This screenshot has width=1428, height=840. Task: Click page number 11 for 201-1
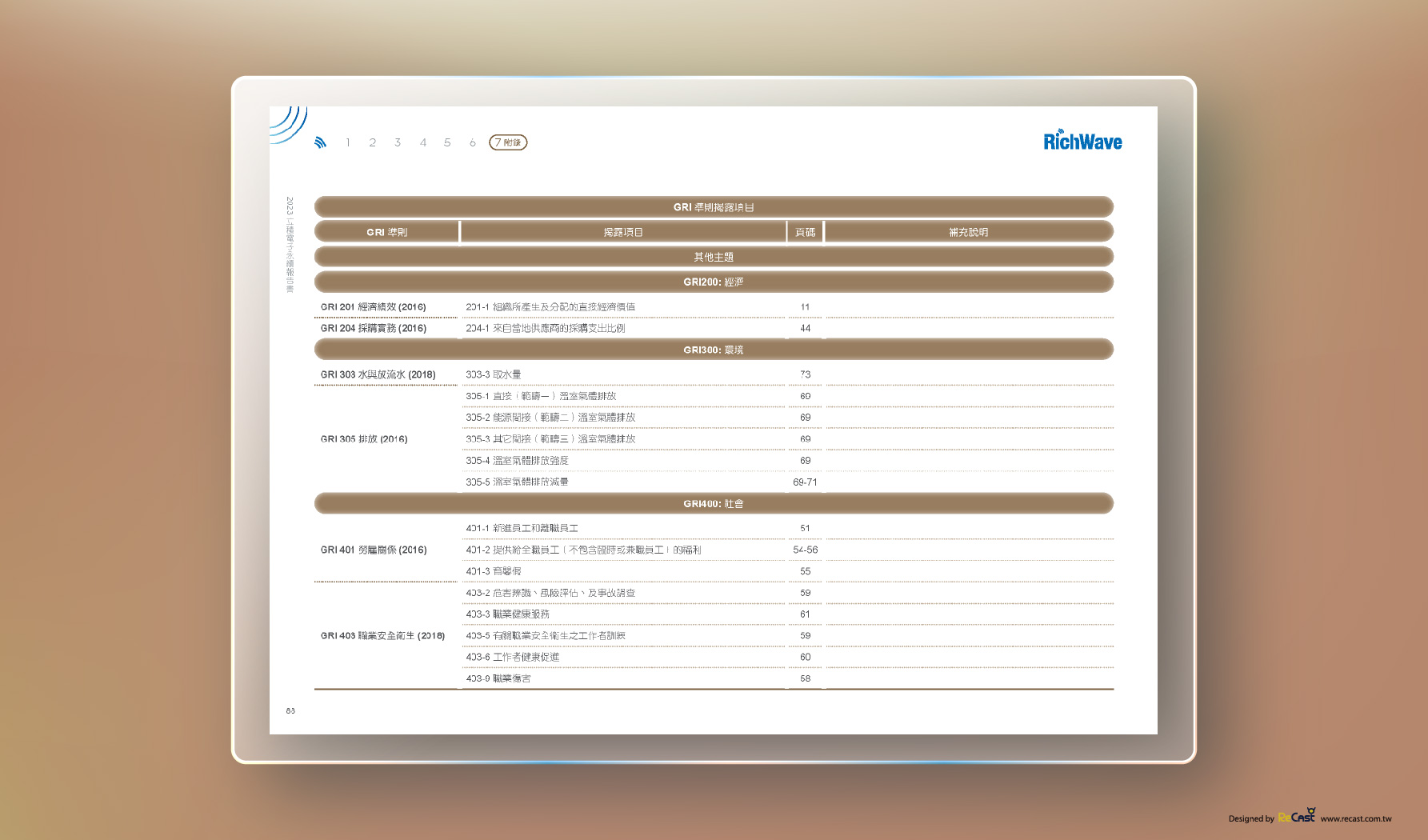point(805,307)
